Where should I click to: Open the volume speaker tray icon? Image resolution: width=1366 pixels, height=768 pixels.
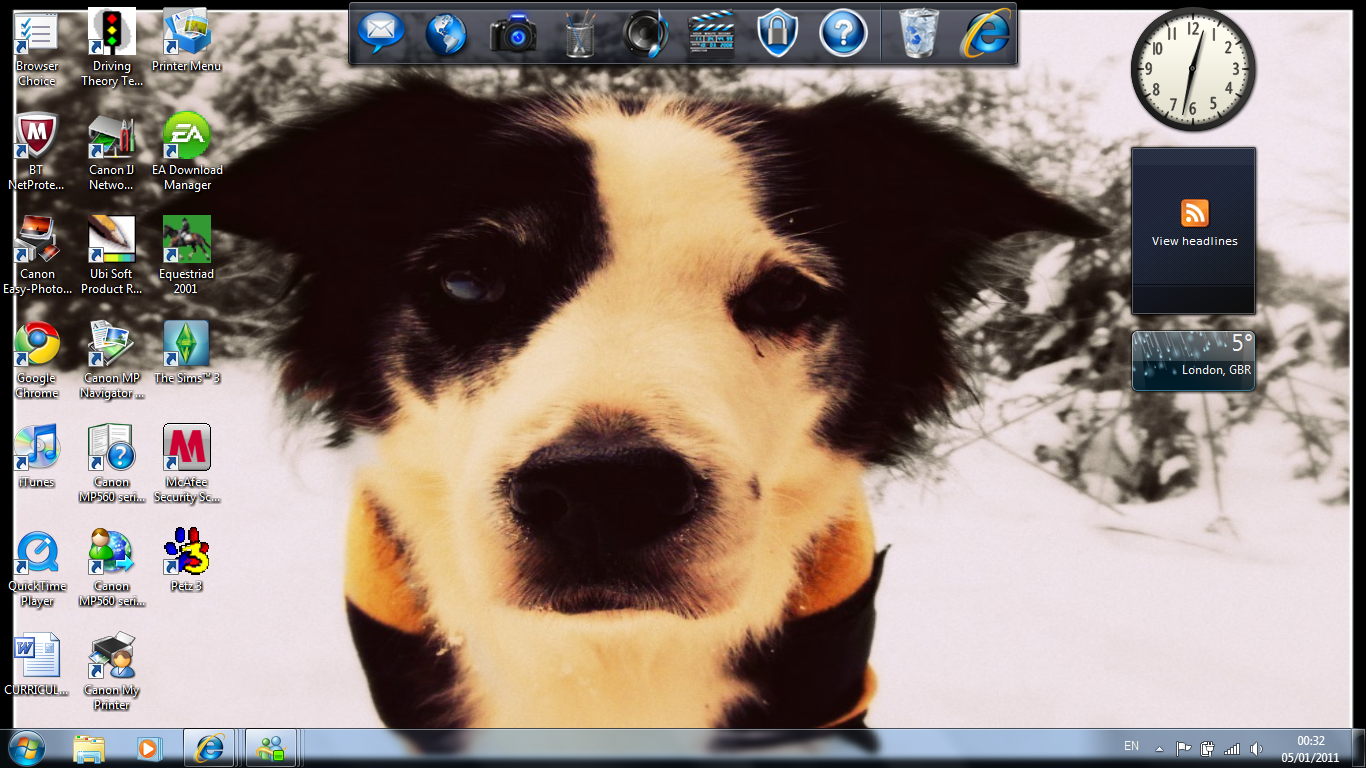click(1256, 748)
